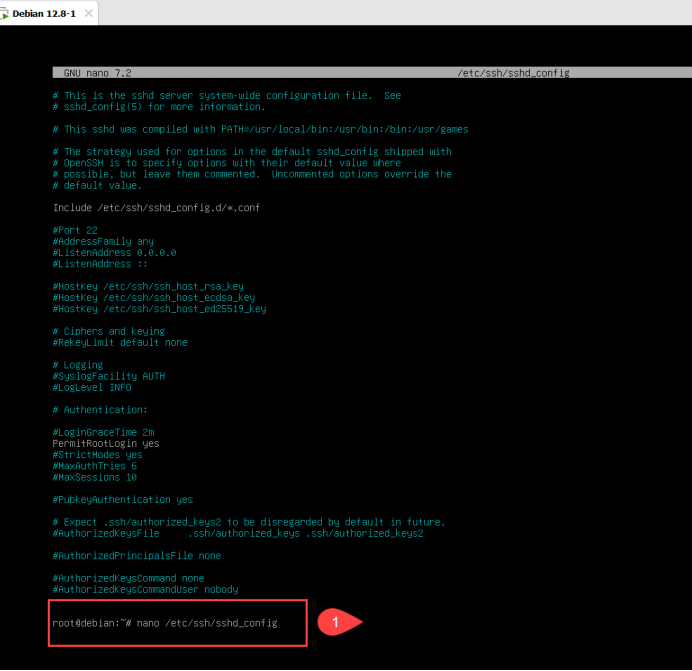This screenshot has width=692, height=671.
Task: Switch to the Debian 12.8-1 tab
Action: (x=44, y=13)
